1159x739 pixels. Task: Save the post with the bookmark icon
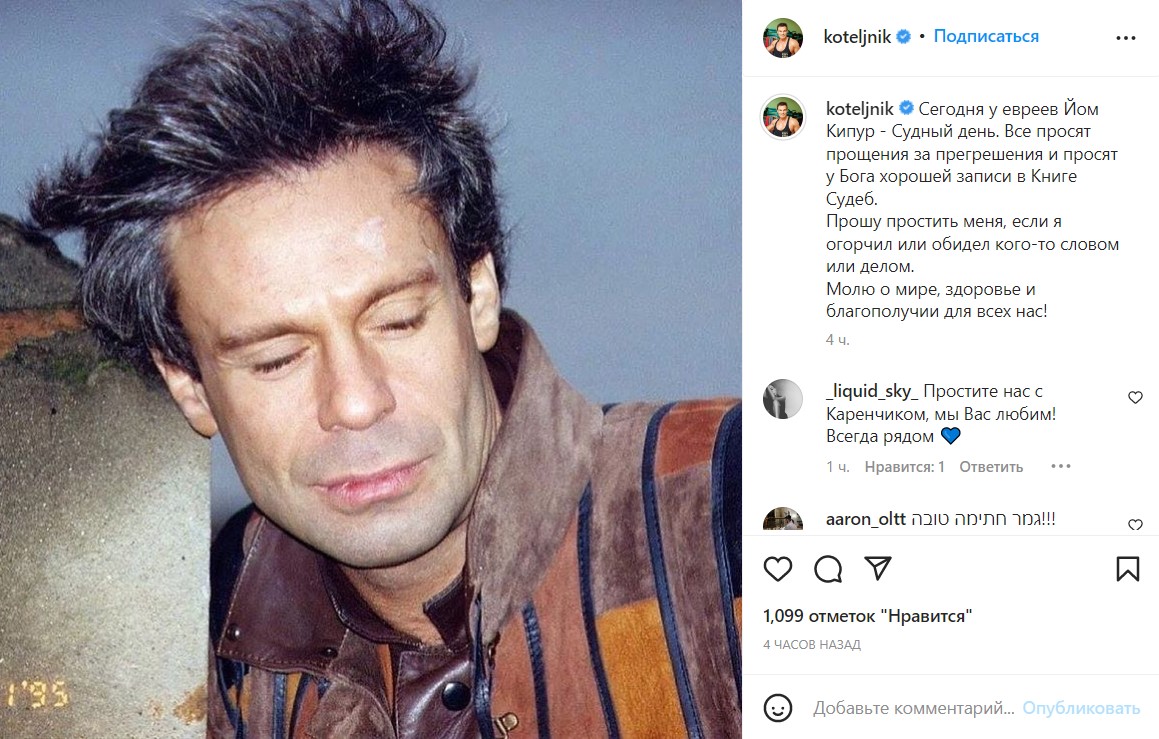pyautogui.click(x=1127, y=569)
